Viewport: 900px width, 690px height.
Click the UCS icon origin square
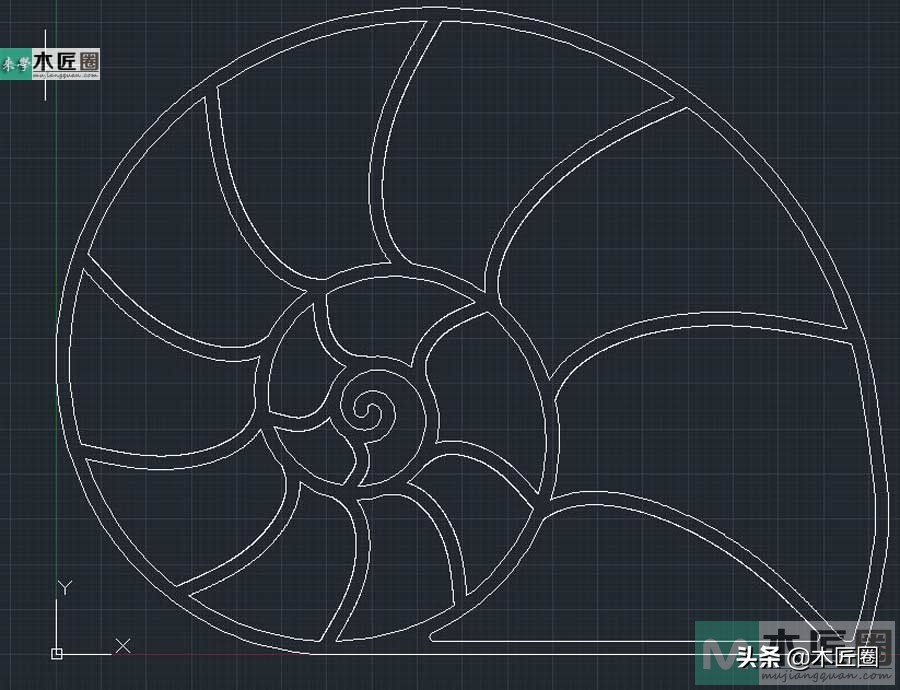57,653
